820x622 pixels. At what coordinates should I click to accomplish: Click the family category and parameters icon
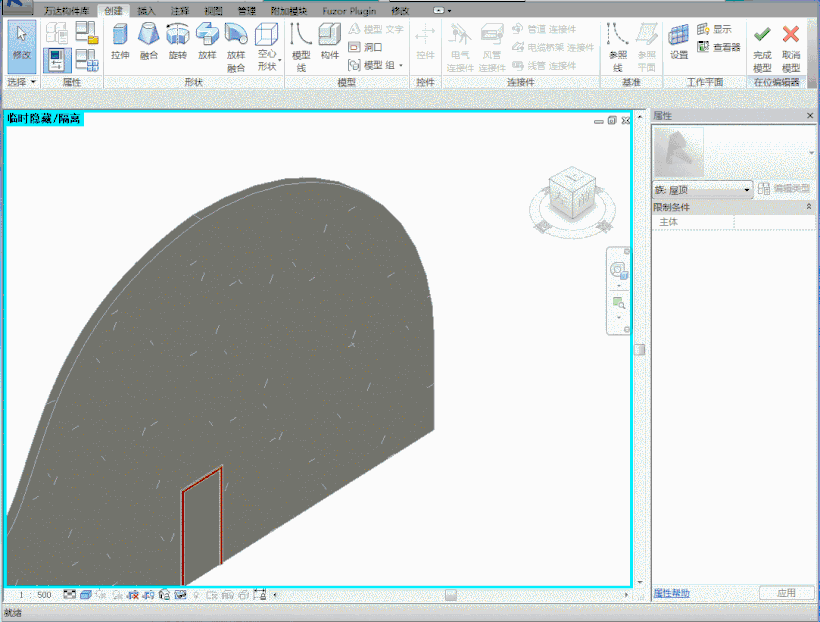[x=86, y=32]
